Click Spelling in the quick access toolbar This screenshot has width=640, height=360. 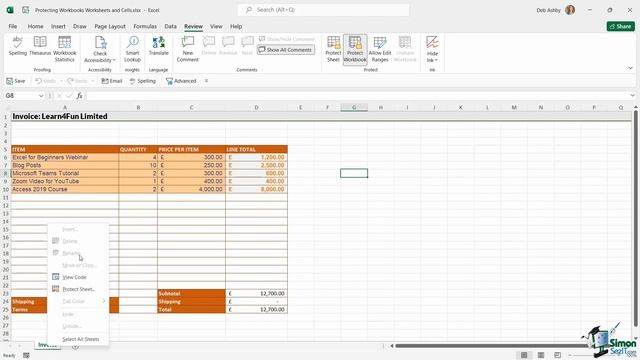(x=143, y=81)
